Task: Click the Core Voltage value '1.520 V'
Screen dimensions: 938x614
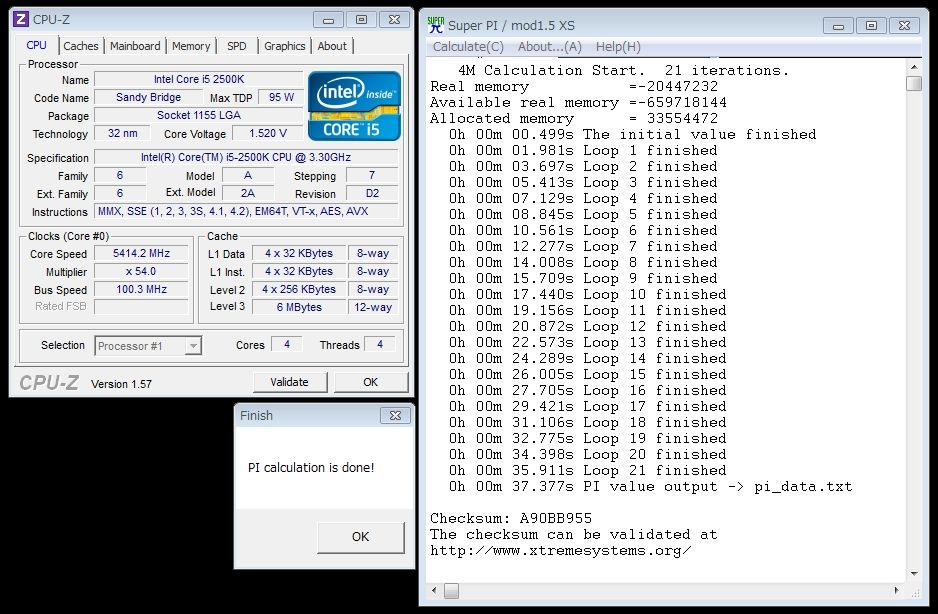Action: coord(268,133)
